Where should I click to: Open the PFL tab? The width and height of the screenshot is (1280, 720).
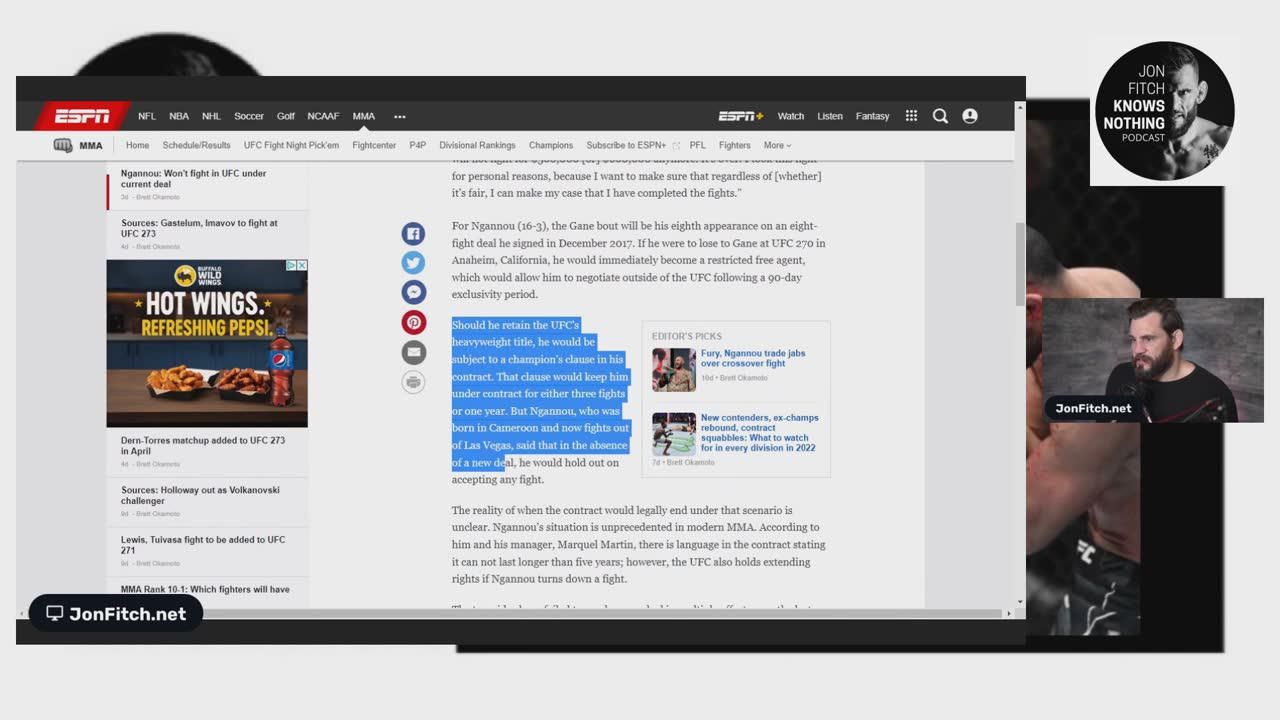point(697,145)
